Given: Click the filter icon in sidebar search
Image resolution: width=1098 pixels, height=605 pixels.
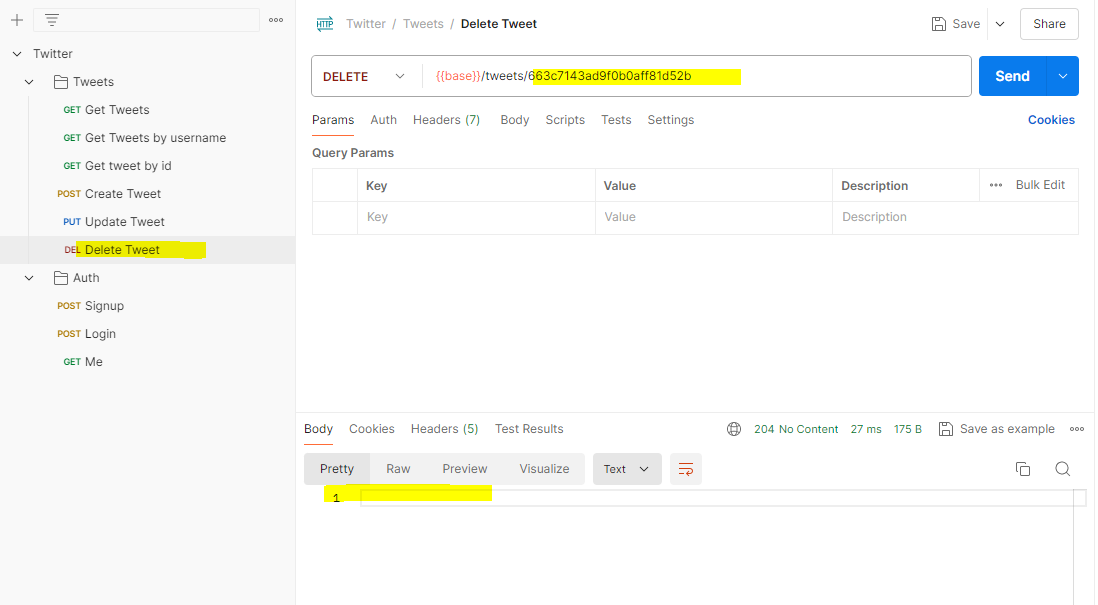Looking at the screenshot, I should (x=52, y=20).
